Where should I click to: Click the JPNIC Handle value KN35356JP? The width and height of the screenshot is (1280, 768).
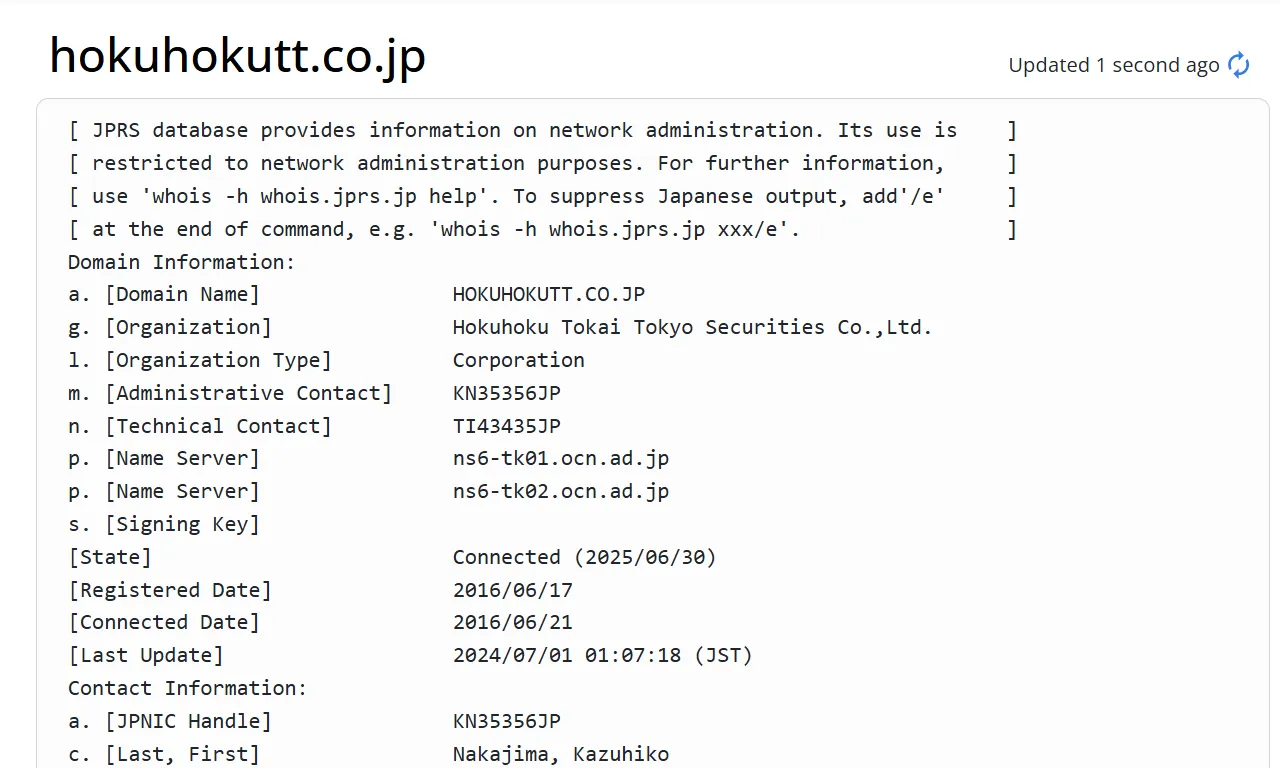click(x=507, y=721)
